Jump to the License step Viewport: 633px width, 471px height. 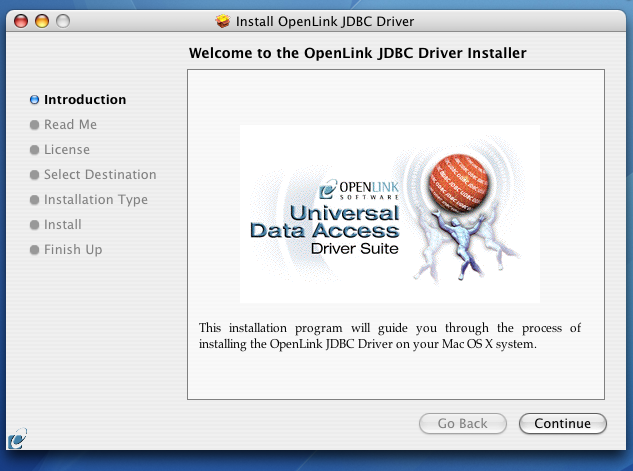[x=67, y=150]
